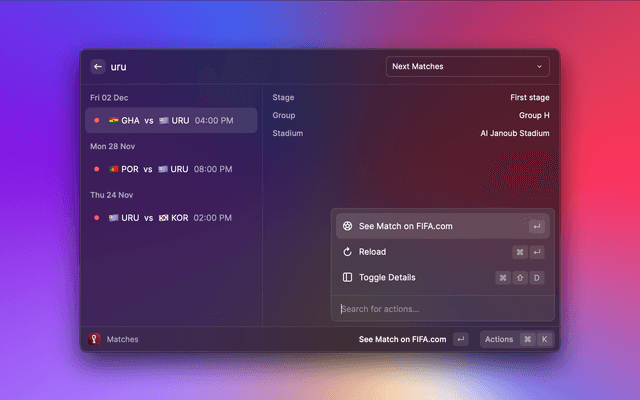Screen dimensions: 640x400
Task: Click the FIFA extension icon beside Matches
Action: tap(95, 339)
